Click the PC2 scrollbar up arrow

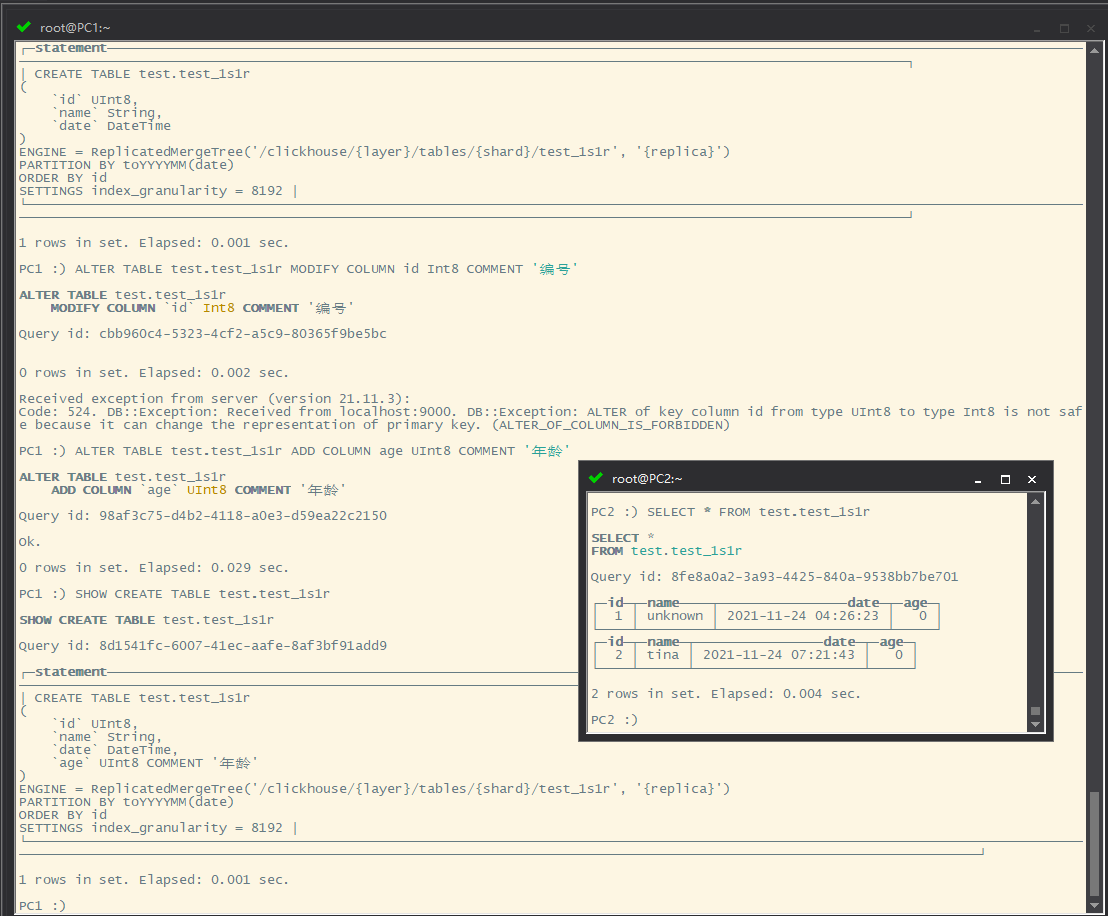(x=1035, y=501)
